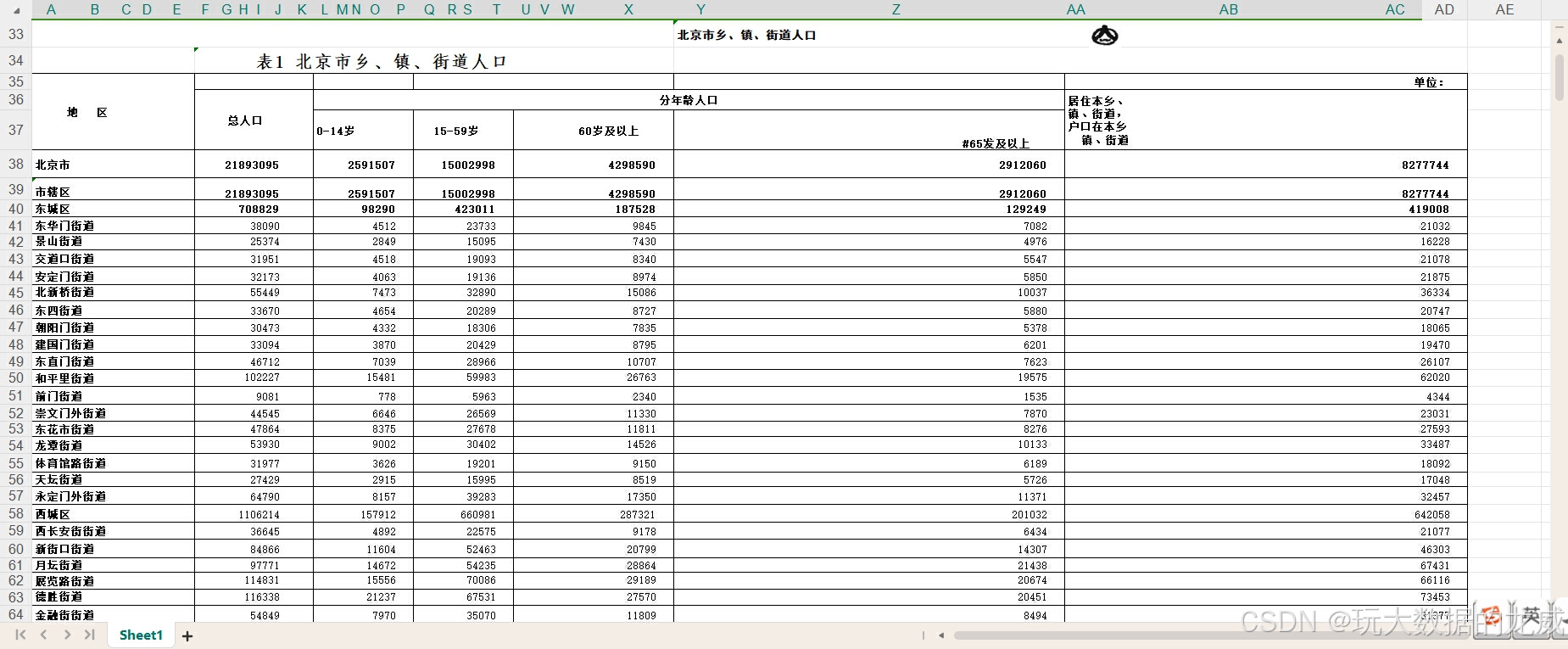Image resolution: width=1568 pixels, height=649 pixels.
Task: Select row header 38
Action: [x=16, y=164]
